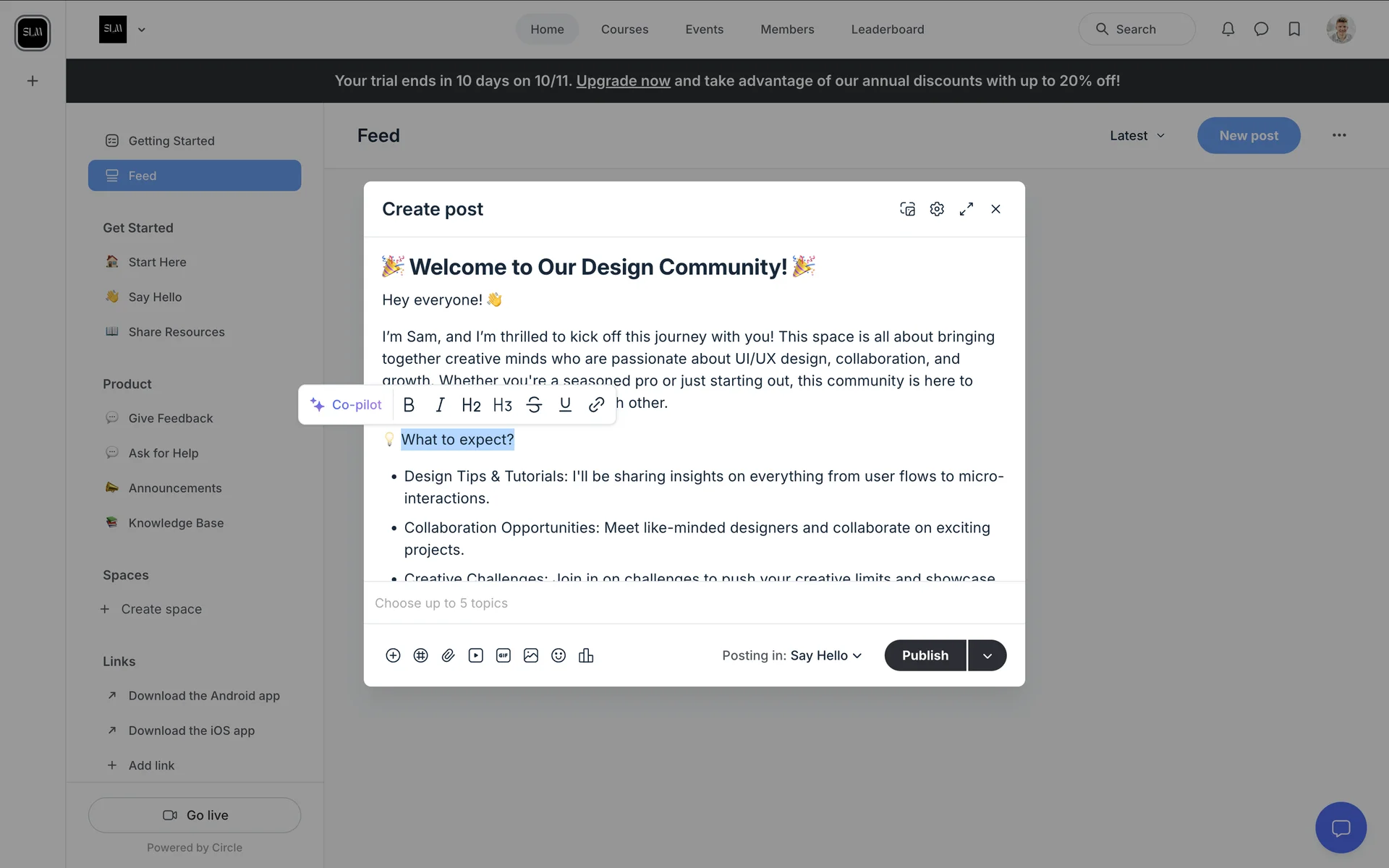Change Posting in Say Hello space
The width and height of the screenshot is (1389, 868).
[x=825, y=655]
